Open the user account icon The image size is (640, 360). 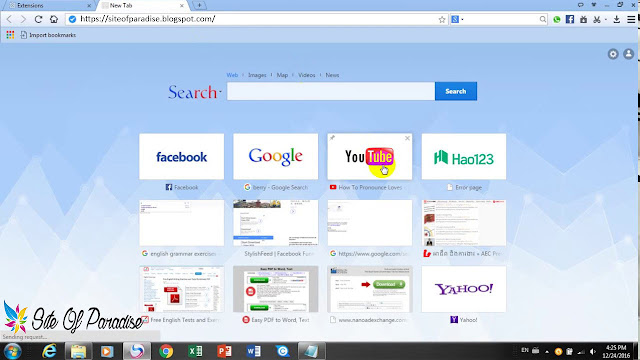click(629, 54)
